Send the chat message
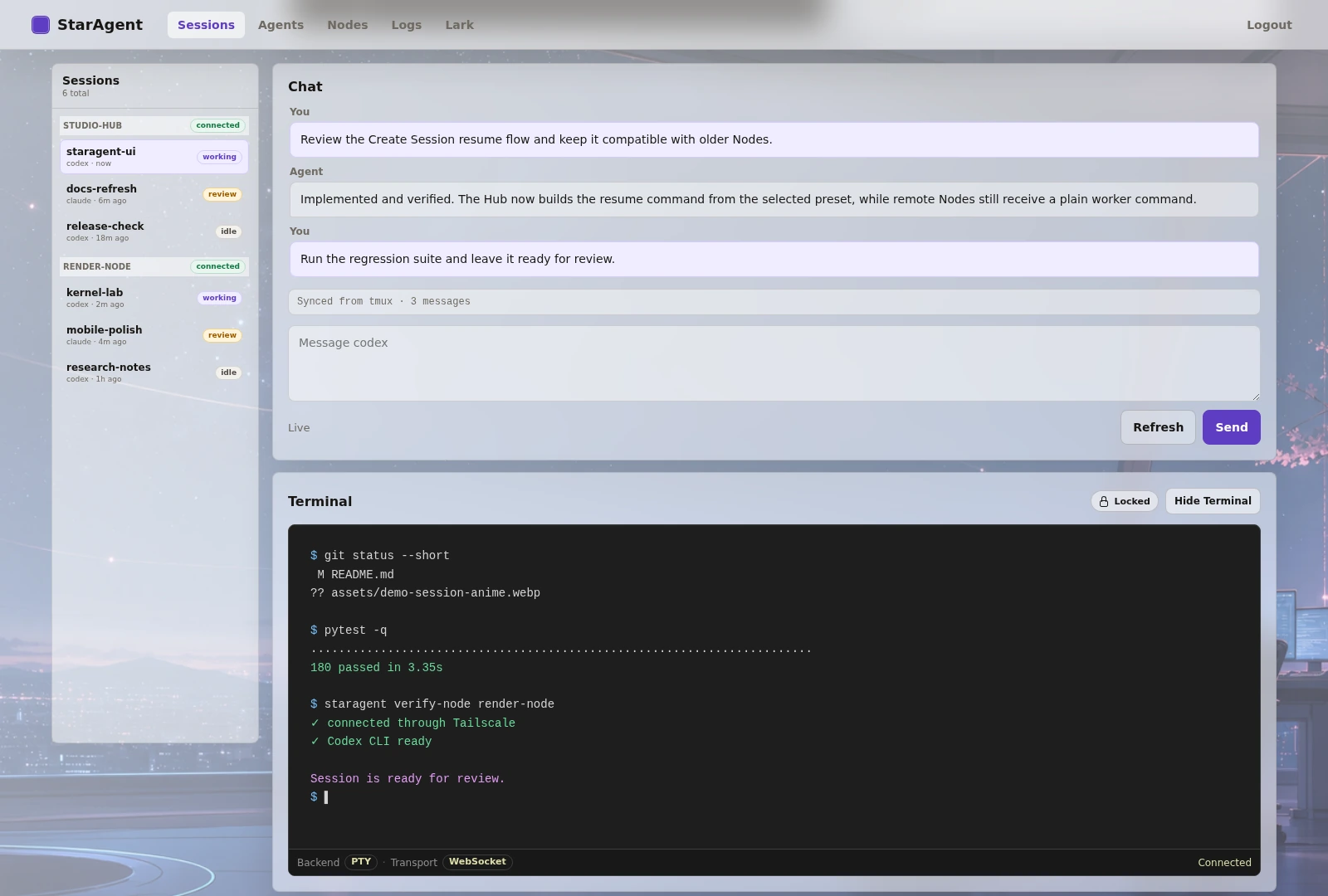 tap(1231, 427)
